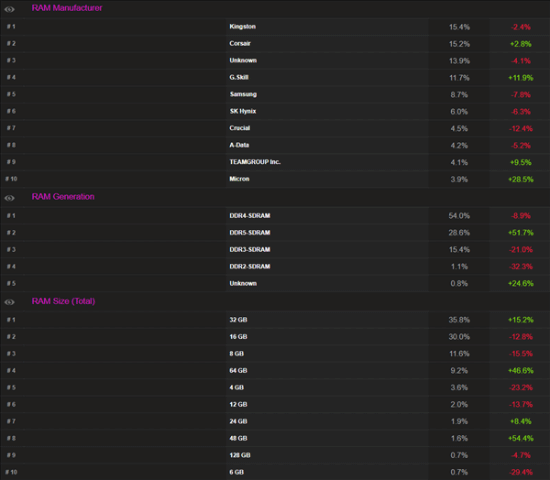Select the TEAMGROUP Inc. row

275,162
